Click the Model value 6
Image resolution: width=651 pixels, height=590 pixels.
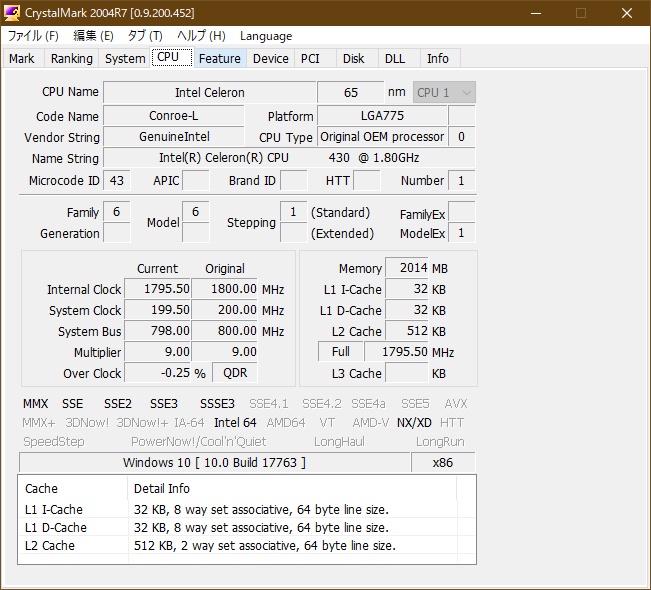pyautogui.click(x=196, y=212)
